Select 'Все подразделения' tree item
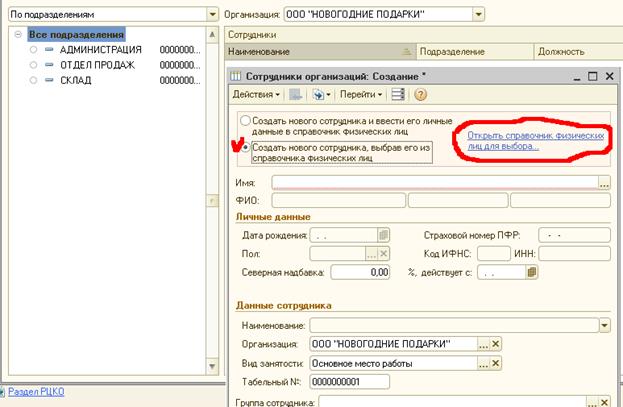623x407 pixels. (76, 35)
